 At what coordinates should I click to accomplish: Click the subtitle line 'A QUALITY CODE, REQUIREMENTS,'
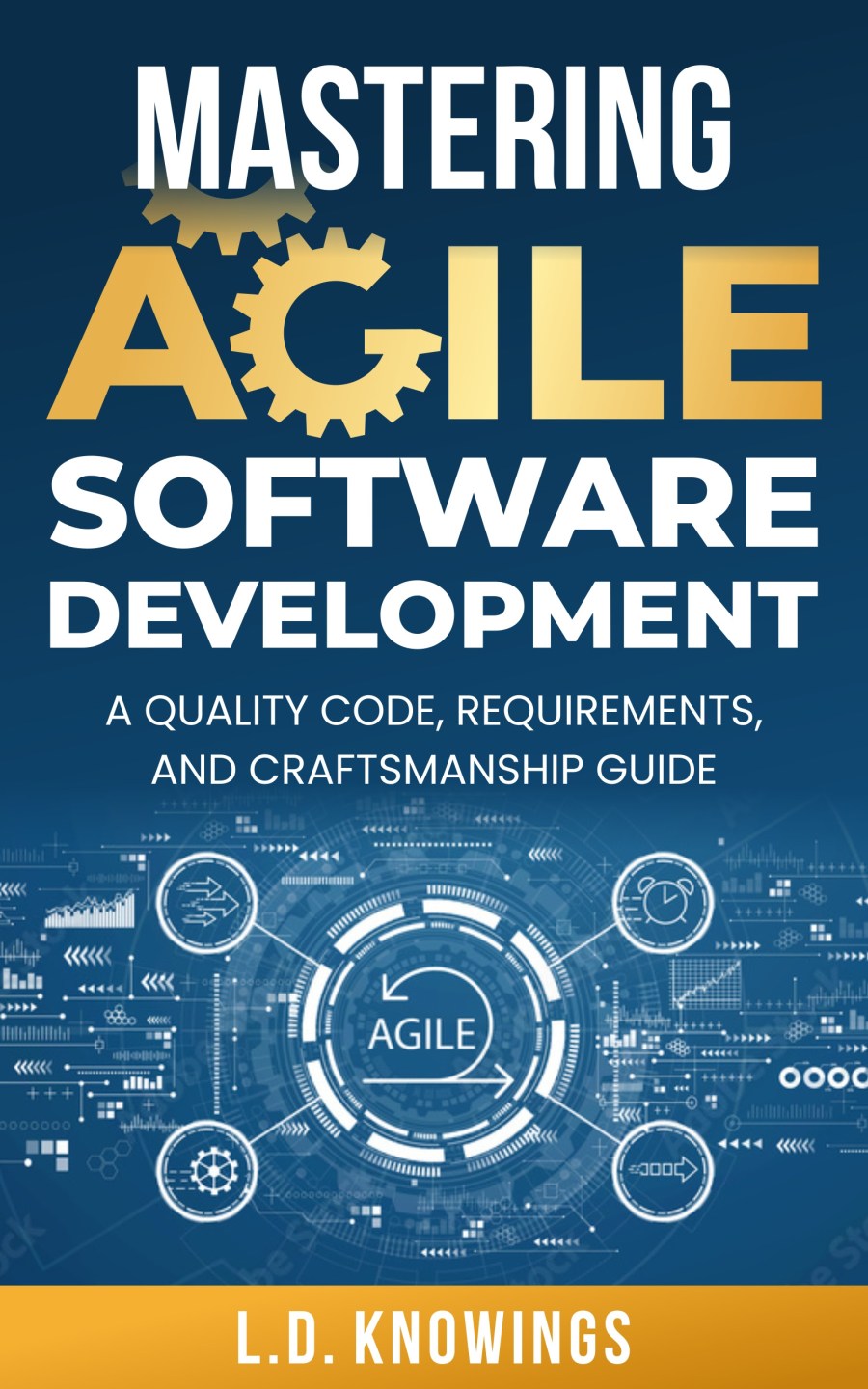(434, 711)
